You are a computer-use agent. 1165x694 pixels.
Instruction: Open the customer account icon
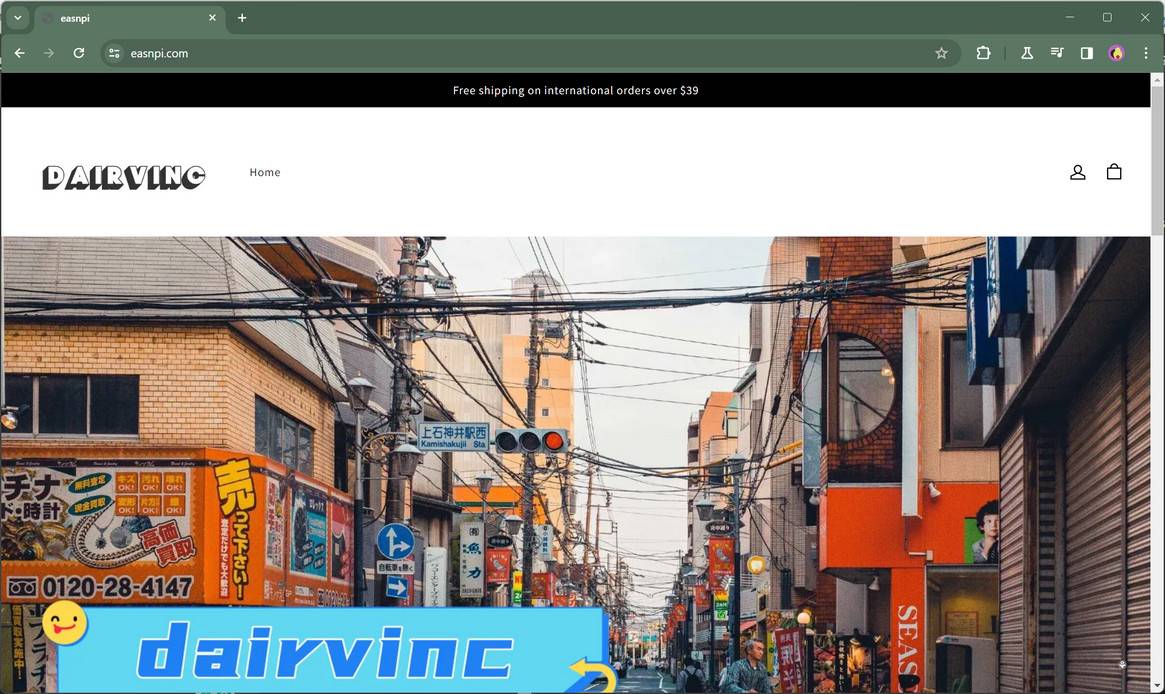click(x=1078, y=171)
